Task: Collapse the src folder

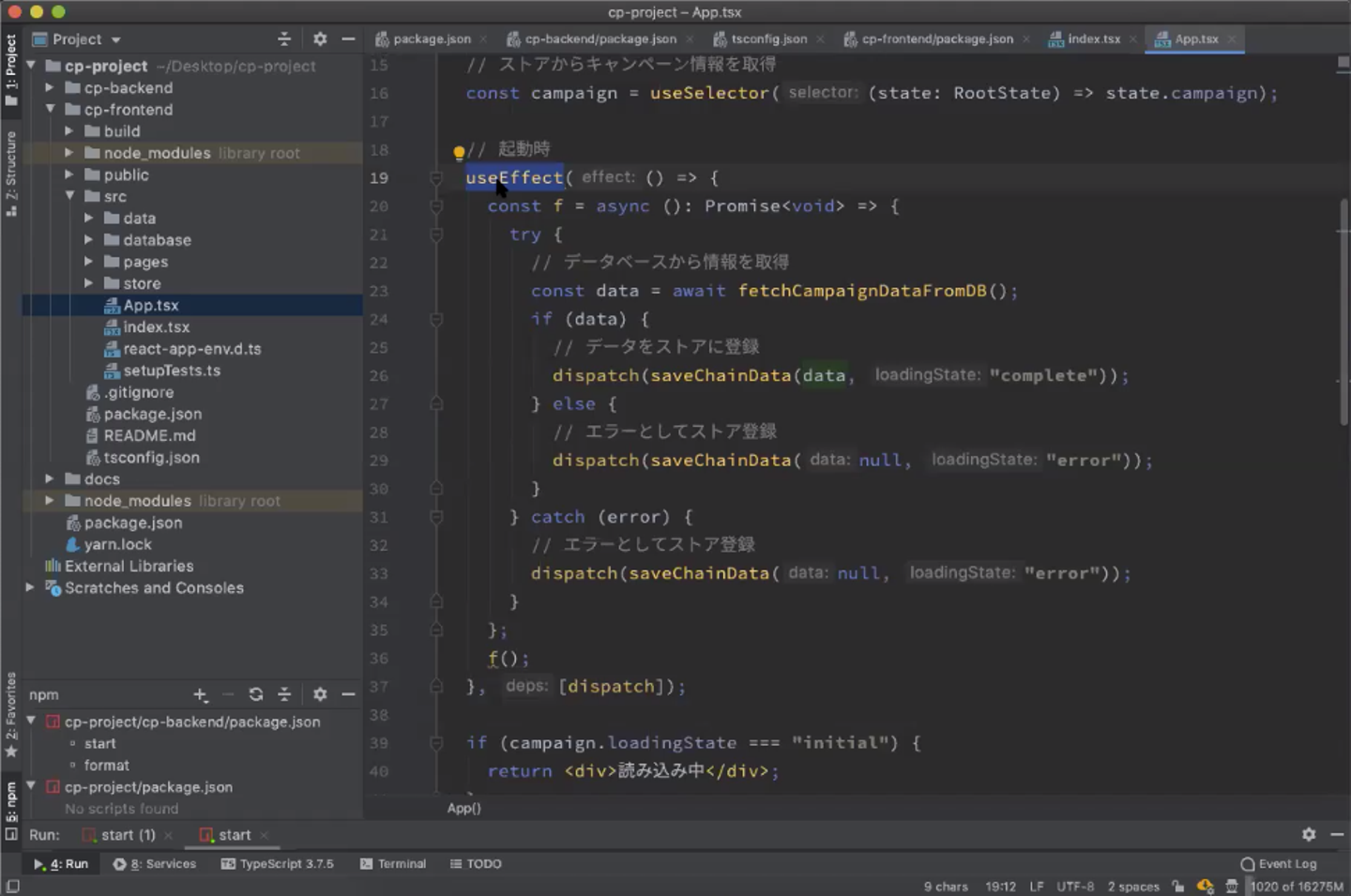Action: [70, 197]
